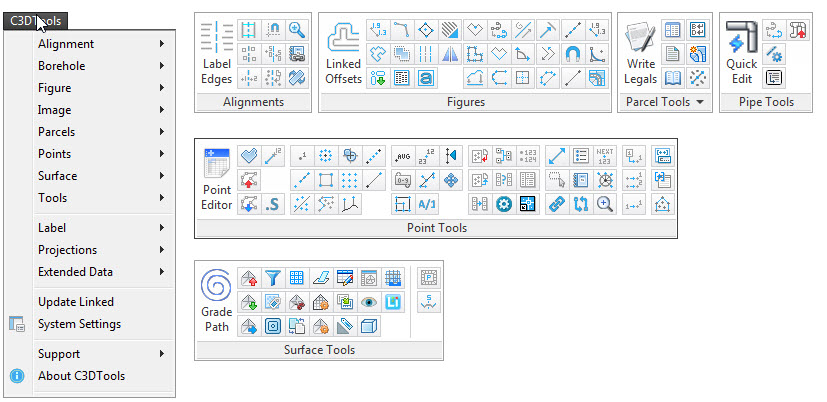Click the 3D cube icon in Surface Tools
The height and width of the screenshot is (402, 827).
(369, 326)
